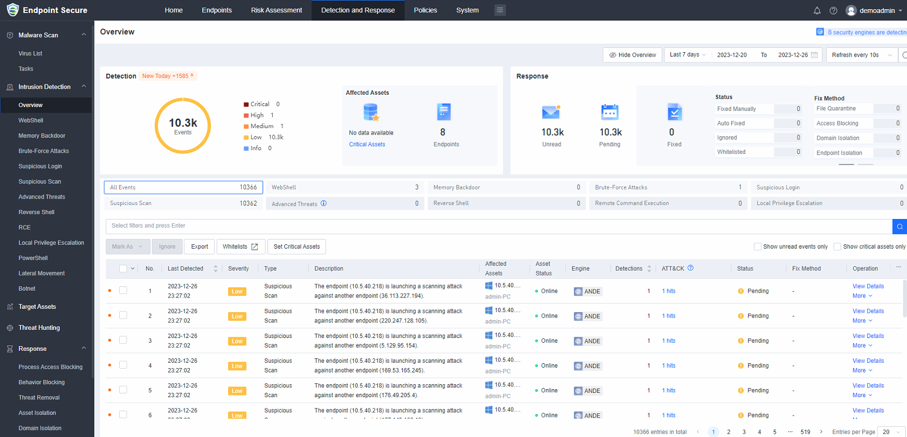This screenshot has height=437, width=907.
Task: Check the checkbox for row 1
Action: [123, 291]
